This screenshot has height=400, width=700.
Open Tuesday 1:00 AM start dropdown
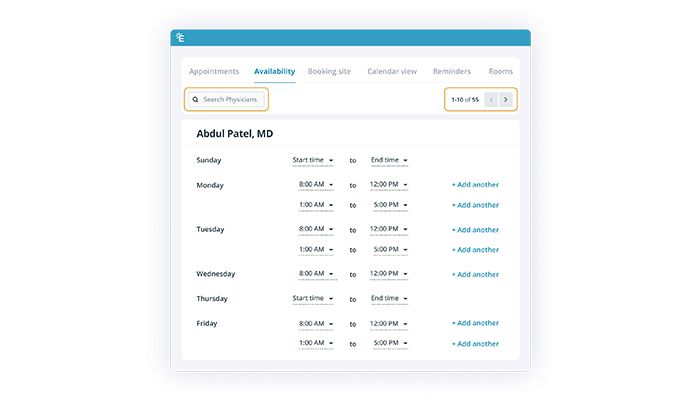point(316,250)
